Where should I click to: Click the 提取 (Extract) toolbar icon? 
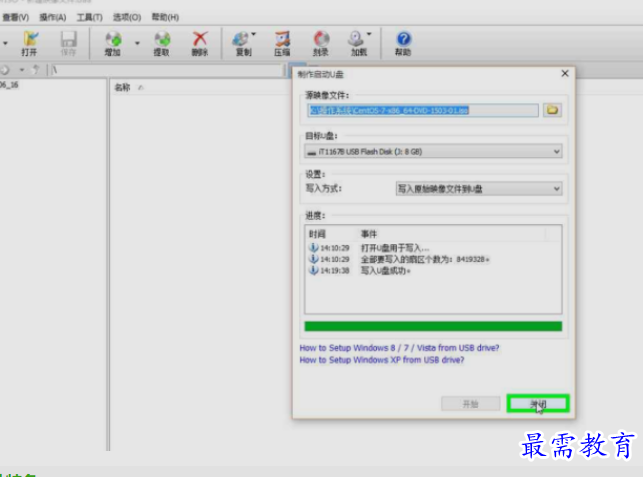(162, 43)
